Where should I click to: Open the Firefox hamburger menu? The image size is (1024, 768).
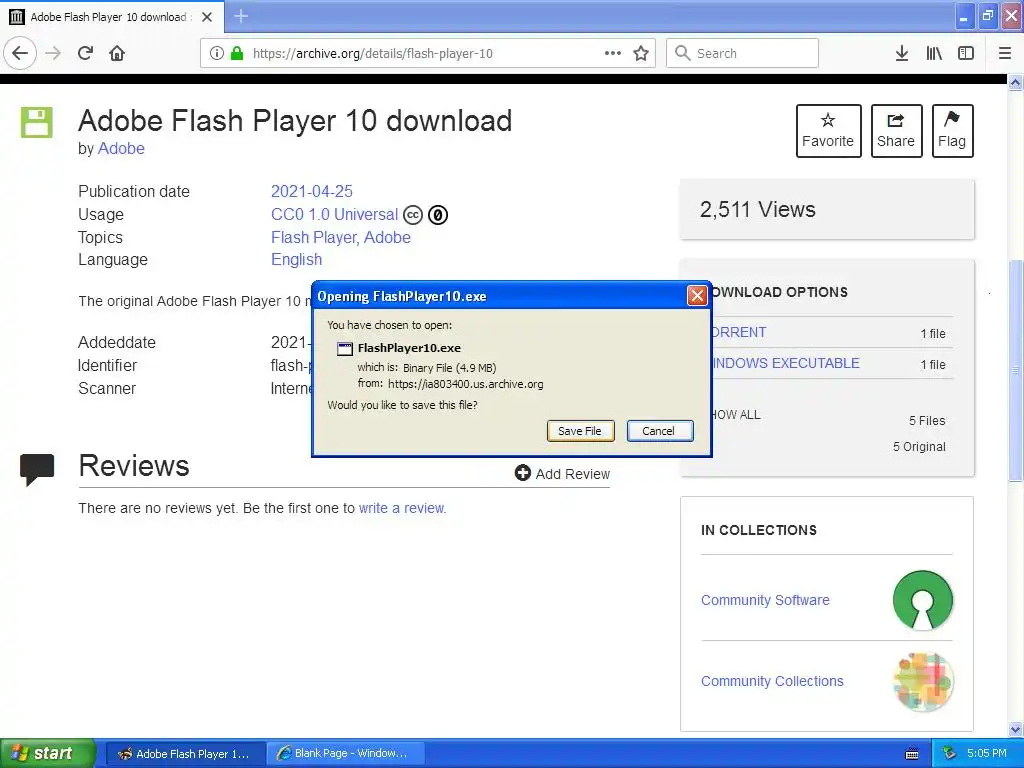point(1005,53)
